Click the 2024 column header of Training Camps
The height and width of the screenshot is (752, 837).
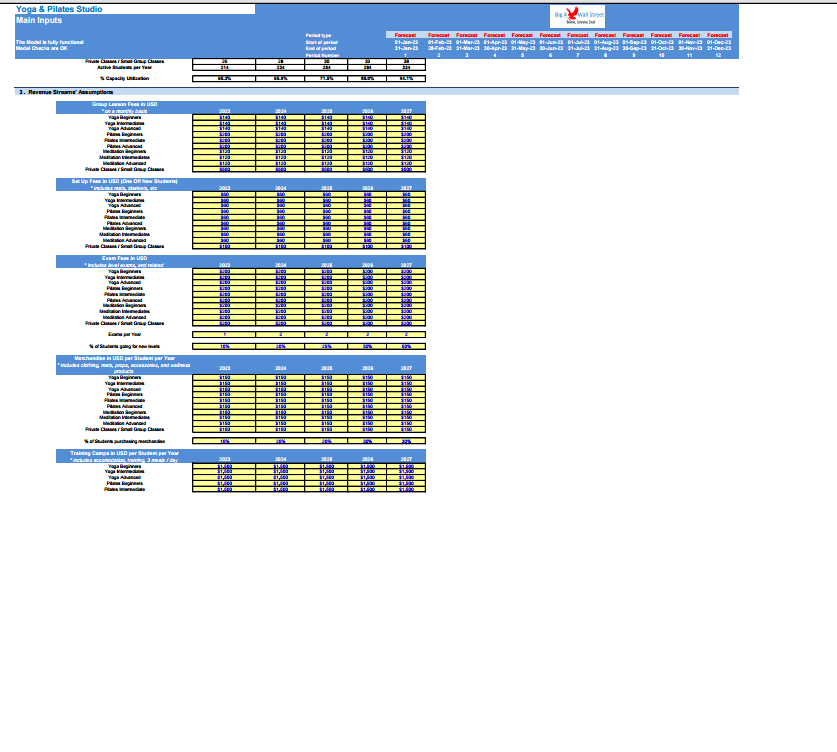(x=280, y=459)
